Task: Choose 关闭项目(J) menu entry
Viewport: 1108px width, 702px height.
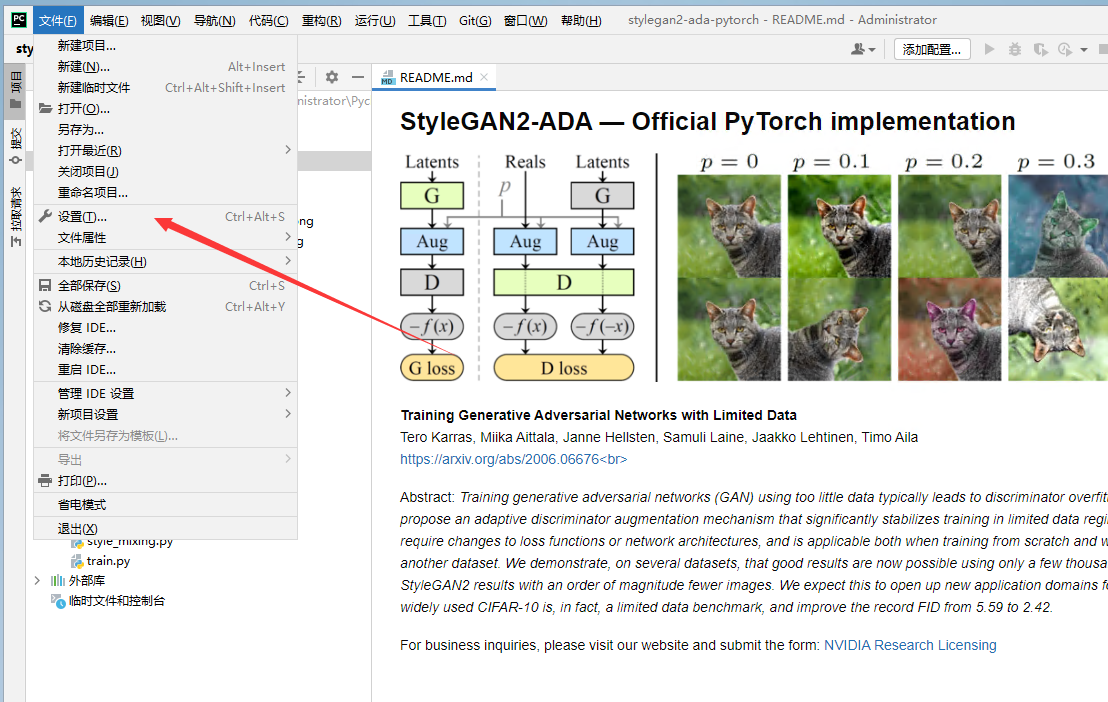Action: point(165,171)
